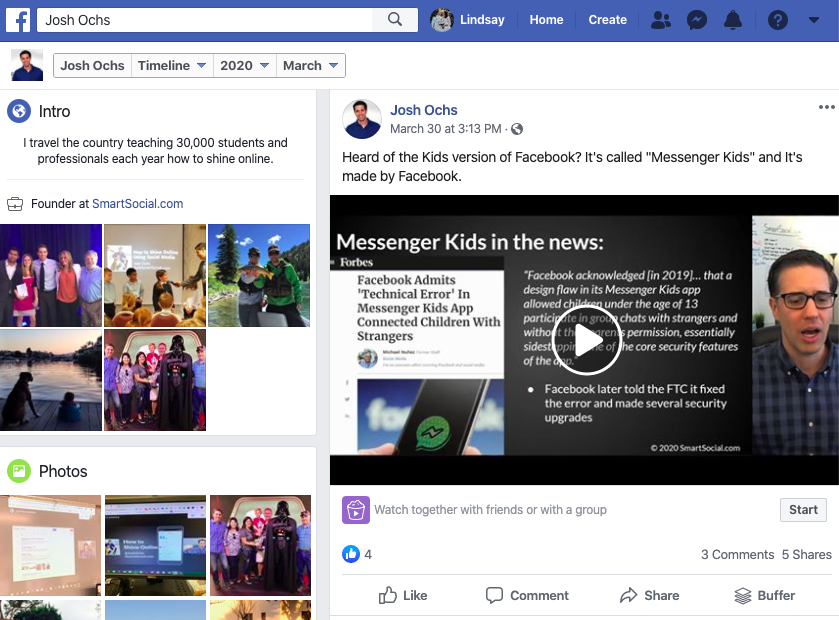The image size is (839, 620).
Task: Open featured photo of dog by lake
Action: [51, 380]
